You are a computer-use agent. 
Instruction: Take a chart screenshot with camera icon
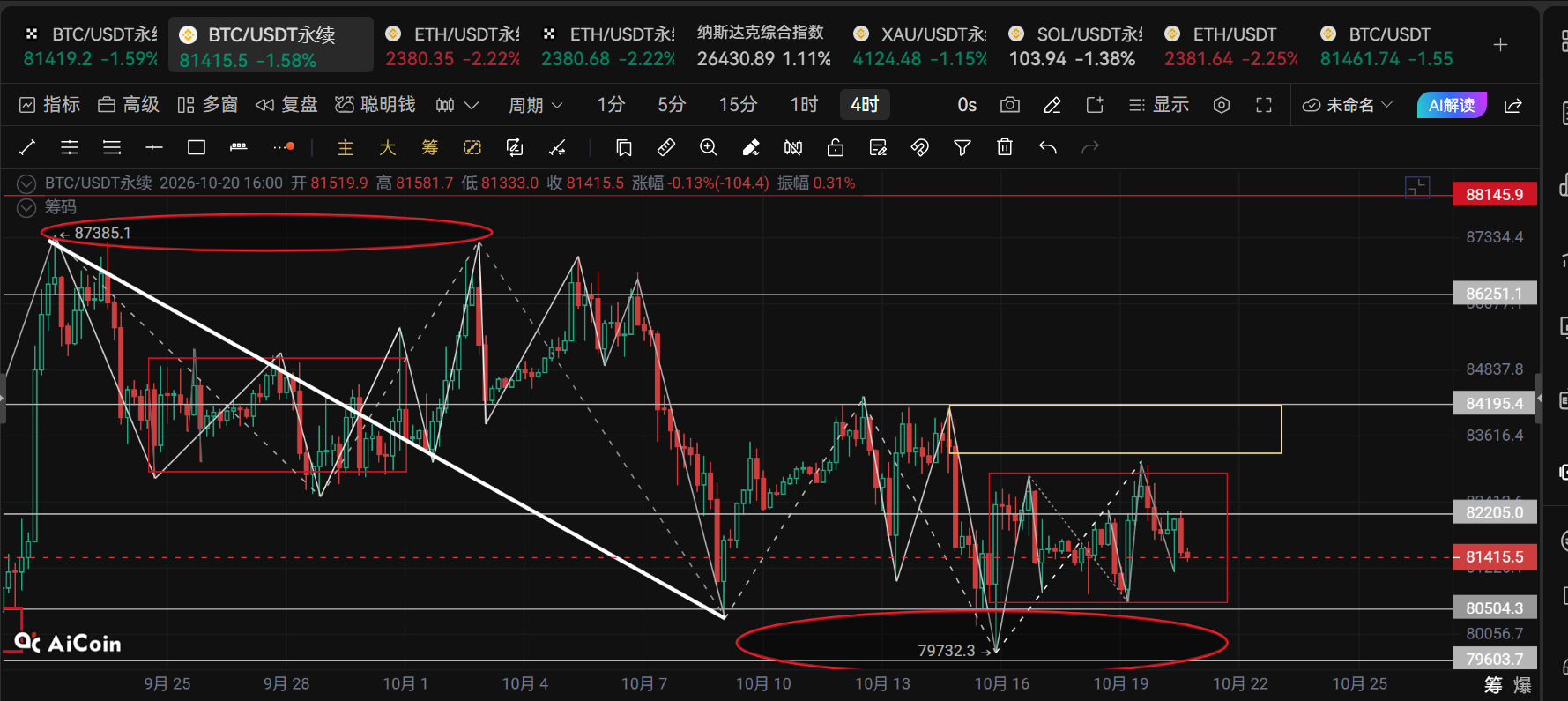1010,105
